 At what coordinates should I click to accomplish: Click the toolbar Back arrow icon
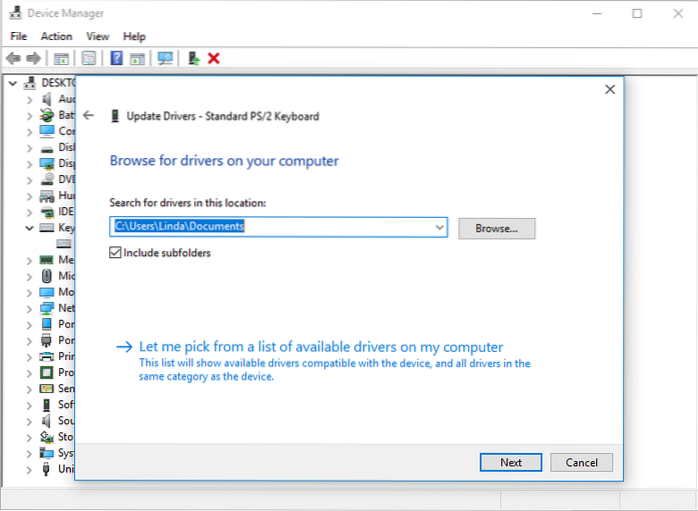tap(13, 59)
